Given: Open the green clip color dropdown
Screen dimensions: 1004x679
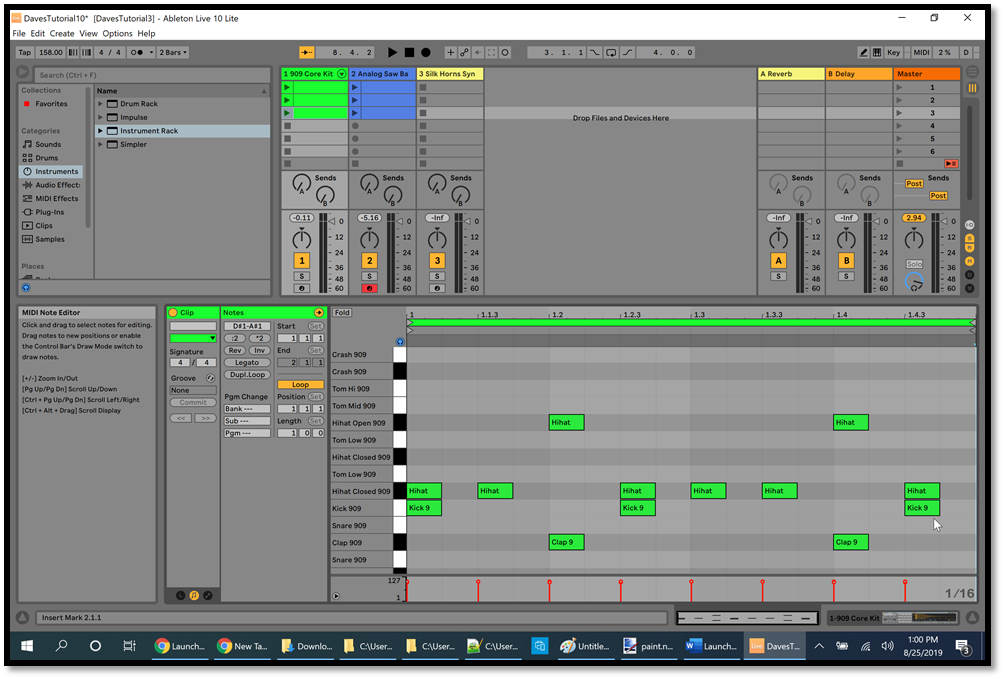Looking at the screenshot, I should pyautogui.click(x=193, y=338).
